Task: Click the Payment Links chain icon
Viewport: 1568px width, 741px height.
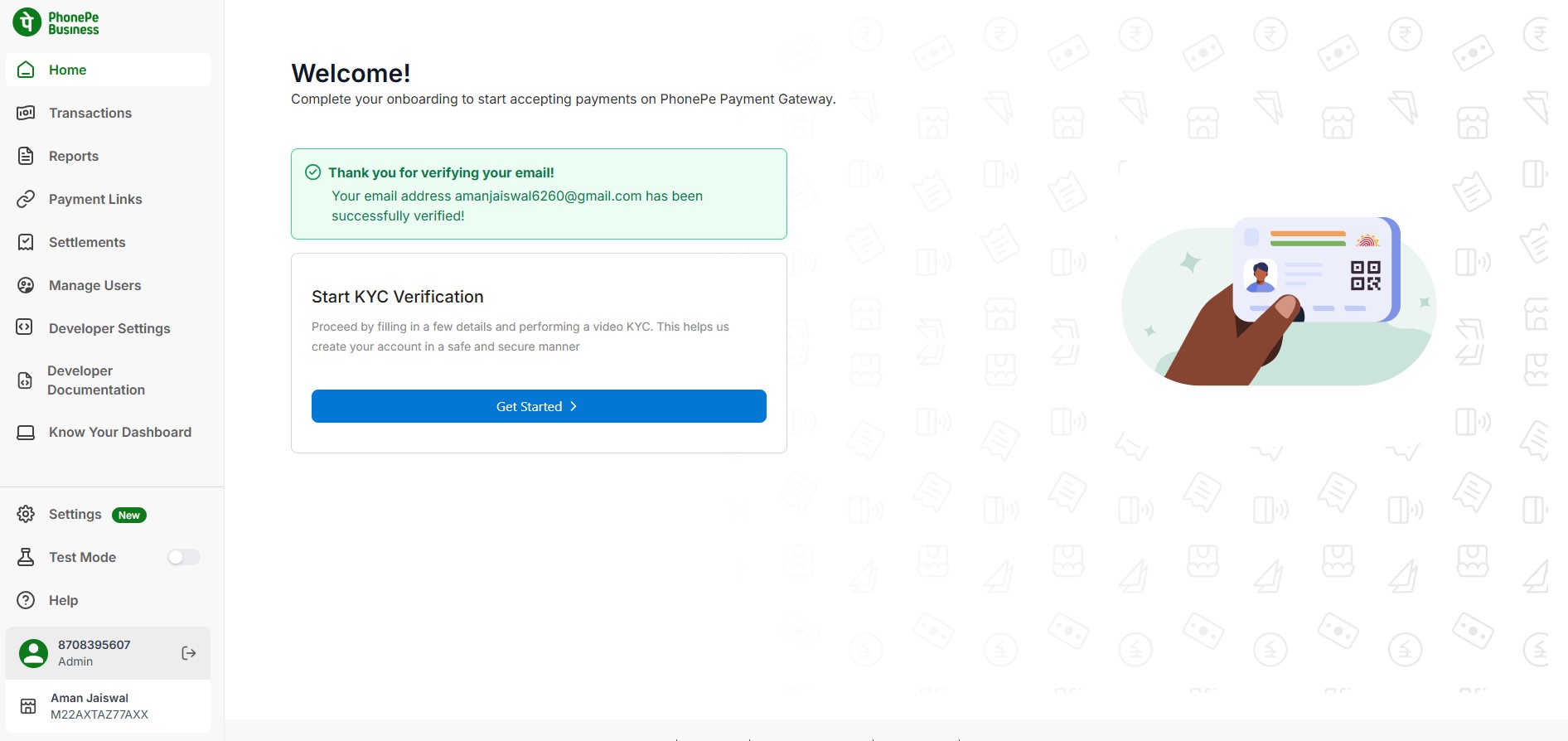Action: pos(27,199)
